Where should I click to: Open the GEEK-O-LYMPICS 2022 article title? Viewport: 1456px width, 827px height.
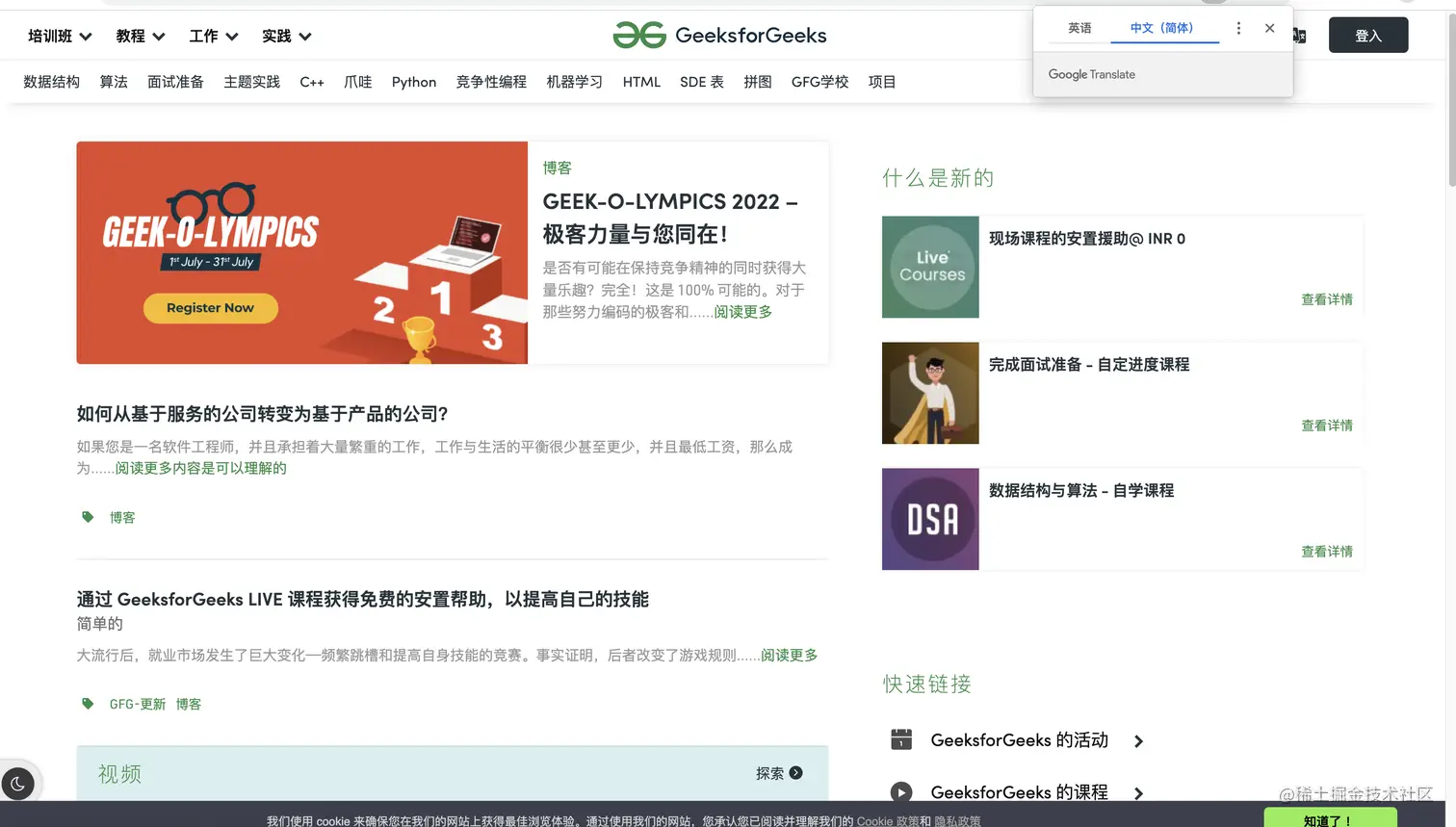tap(670, 218)
